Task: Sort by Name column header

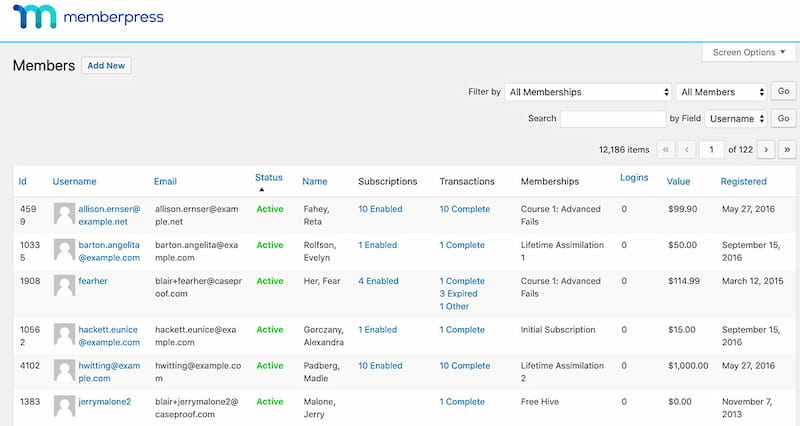Action: pyautogui.click(x=315, y=181)
